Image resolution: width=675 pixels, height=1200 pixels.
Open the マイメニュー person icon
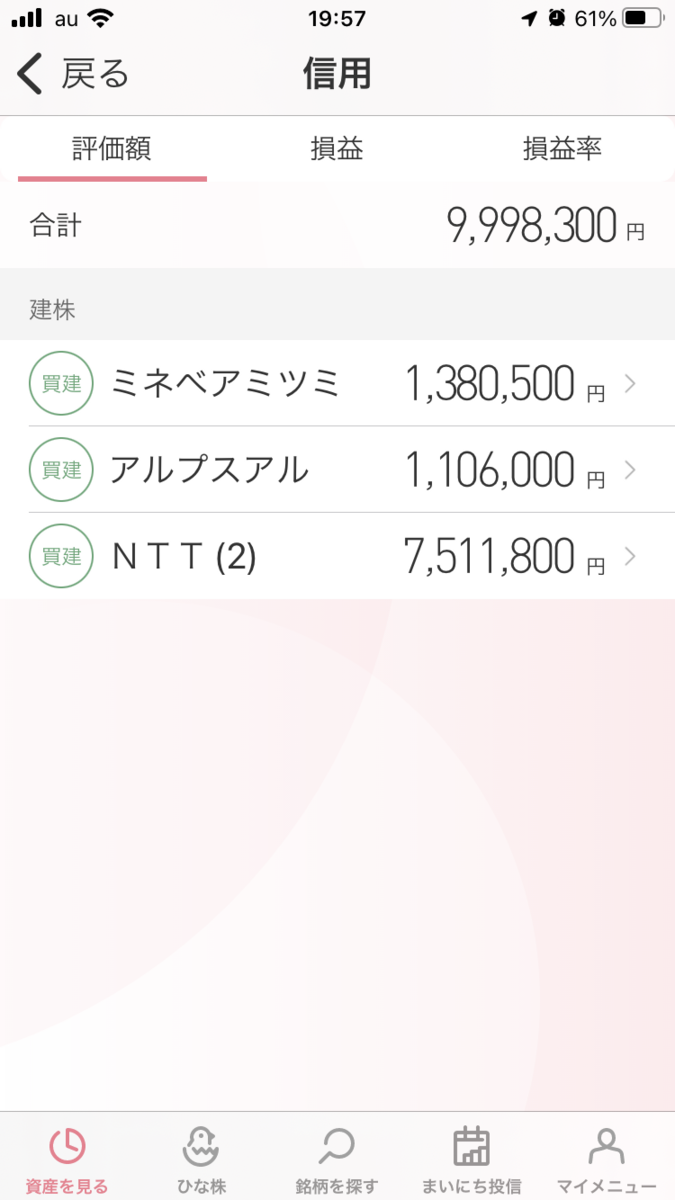[x=606, y=1147]
